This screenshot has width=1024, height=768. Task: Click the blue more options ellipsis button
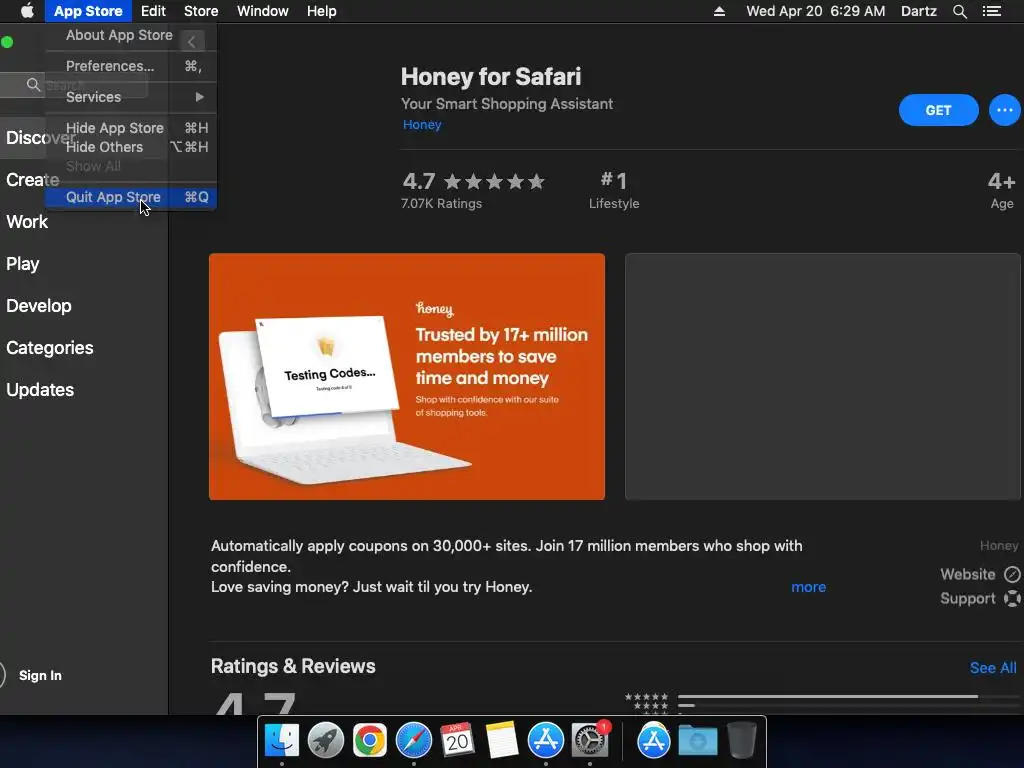point(1004,110)
